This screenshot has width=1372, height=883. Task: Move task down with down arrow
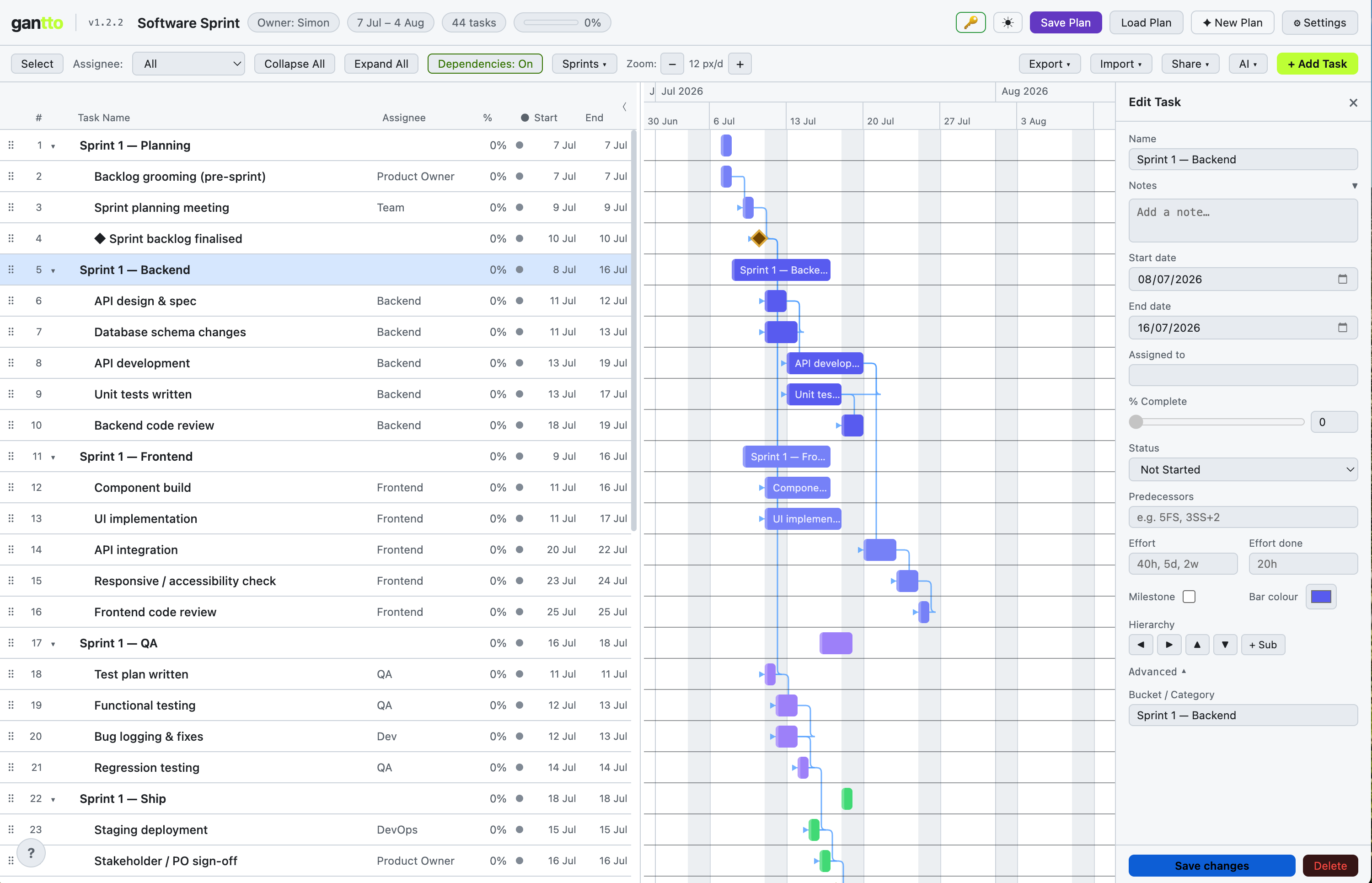(x=1225, y=645)
